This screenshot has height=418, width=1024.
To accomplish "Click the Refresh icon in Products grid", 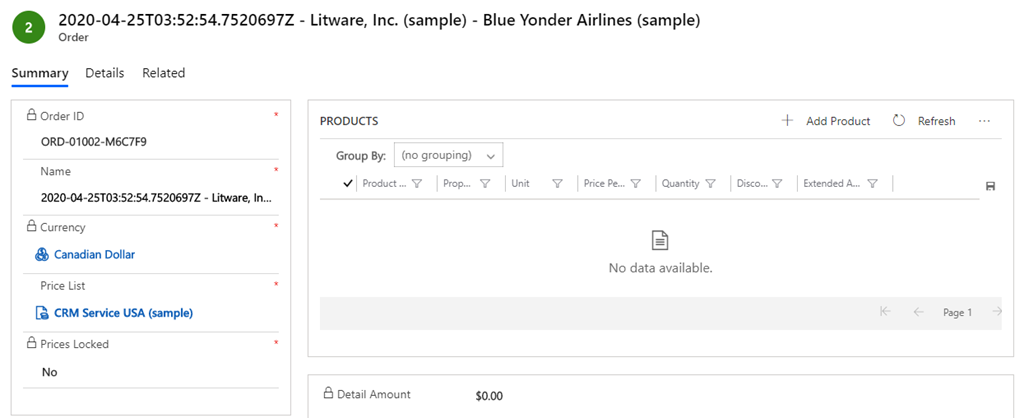I will 899,121.
